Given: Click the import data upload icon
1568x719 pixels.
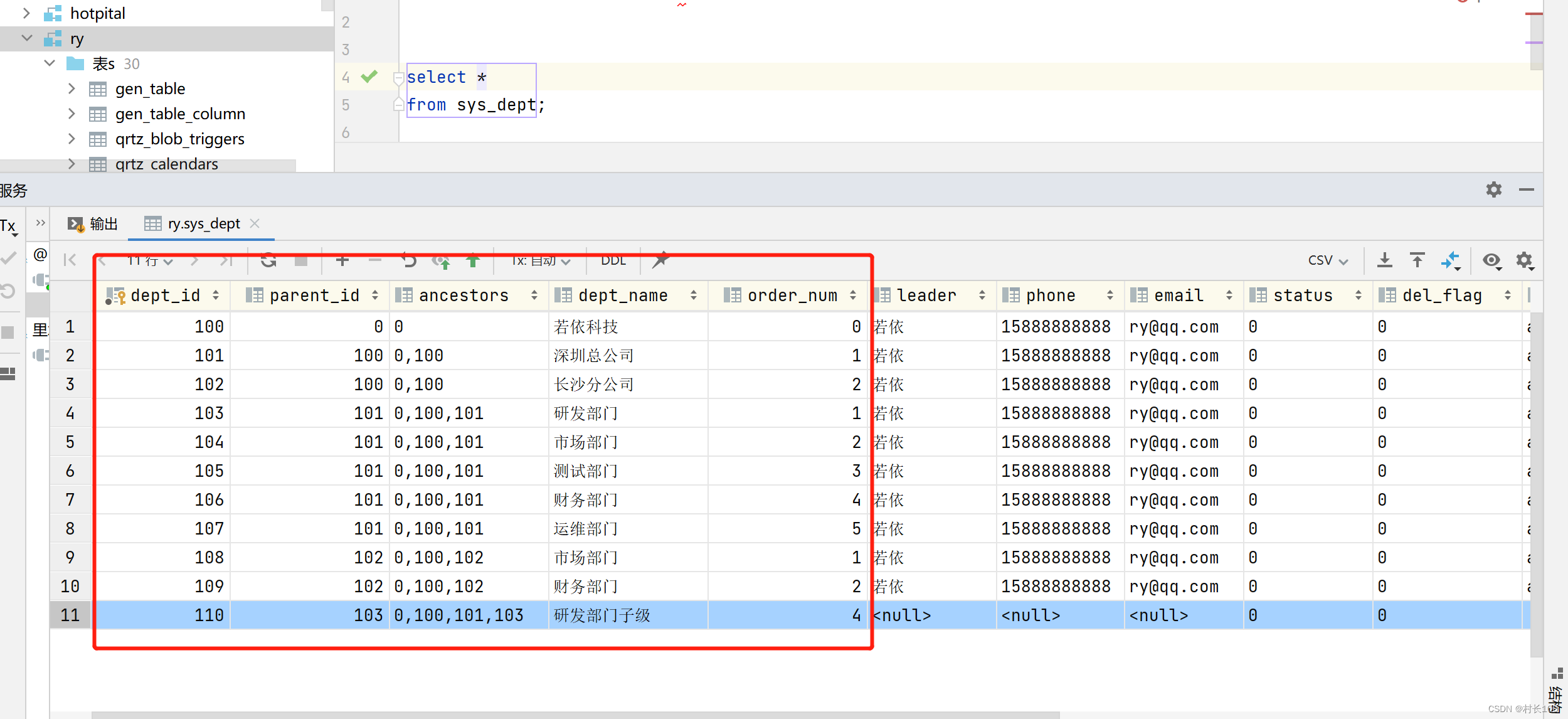Looking at the screenshot, I should pyautogui.click(x=1417, y=260).
